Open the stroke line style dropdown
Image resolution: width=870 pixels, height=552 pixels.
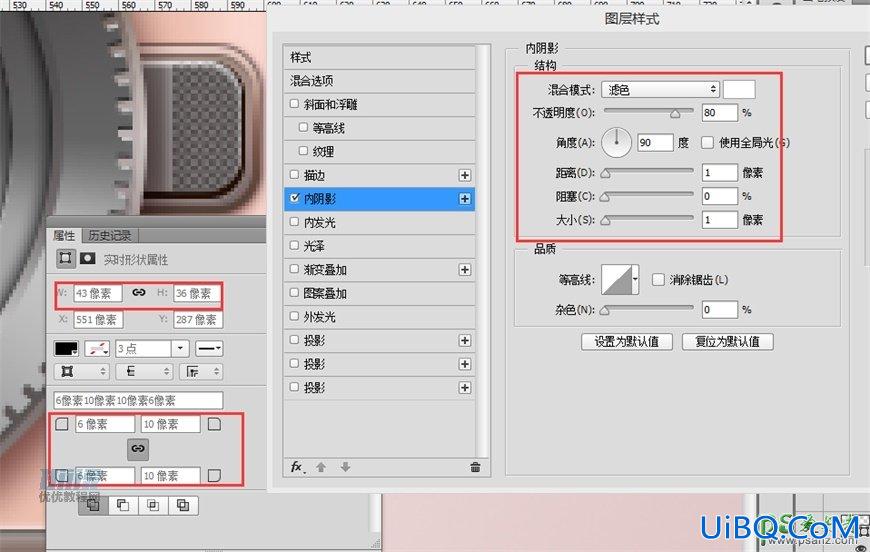tap(209, 348)
